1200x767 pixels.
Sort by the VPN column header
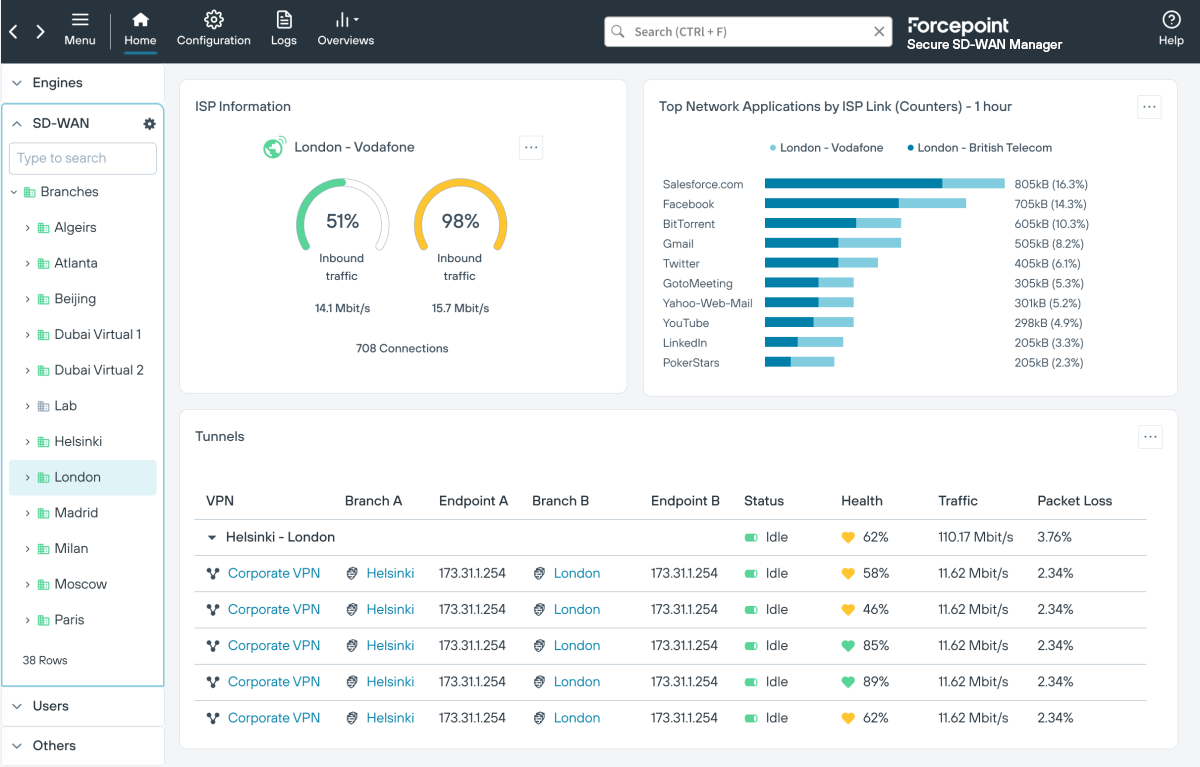220,501
